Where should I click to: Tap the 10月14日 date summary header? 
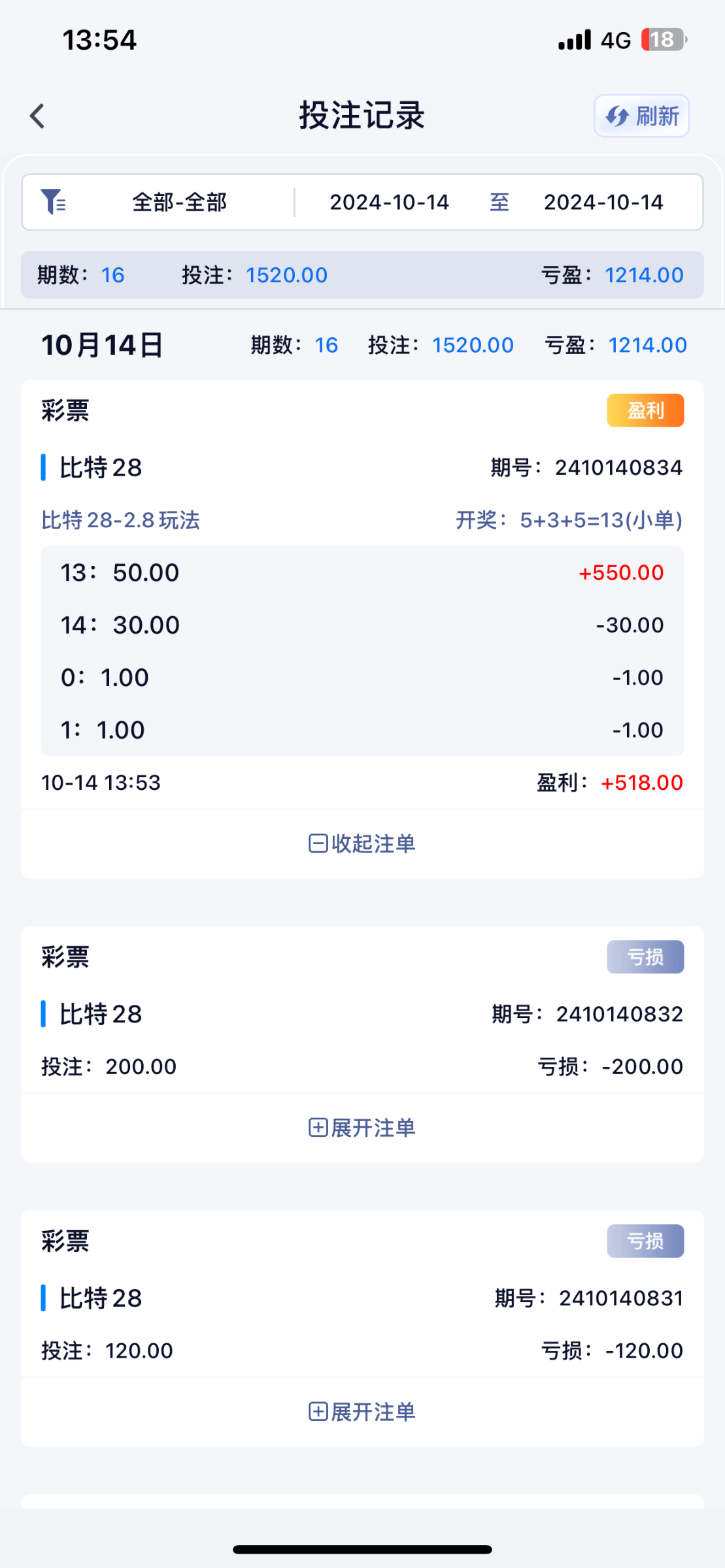[102, 345]
